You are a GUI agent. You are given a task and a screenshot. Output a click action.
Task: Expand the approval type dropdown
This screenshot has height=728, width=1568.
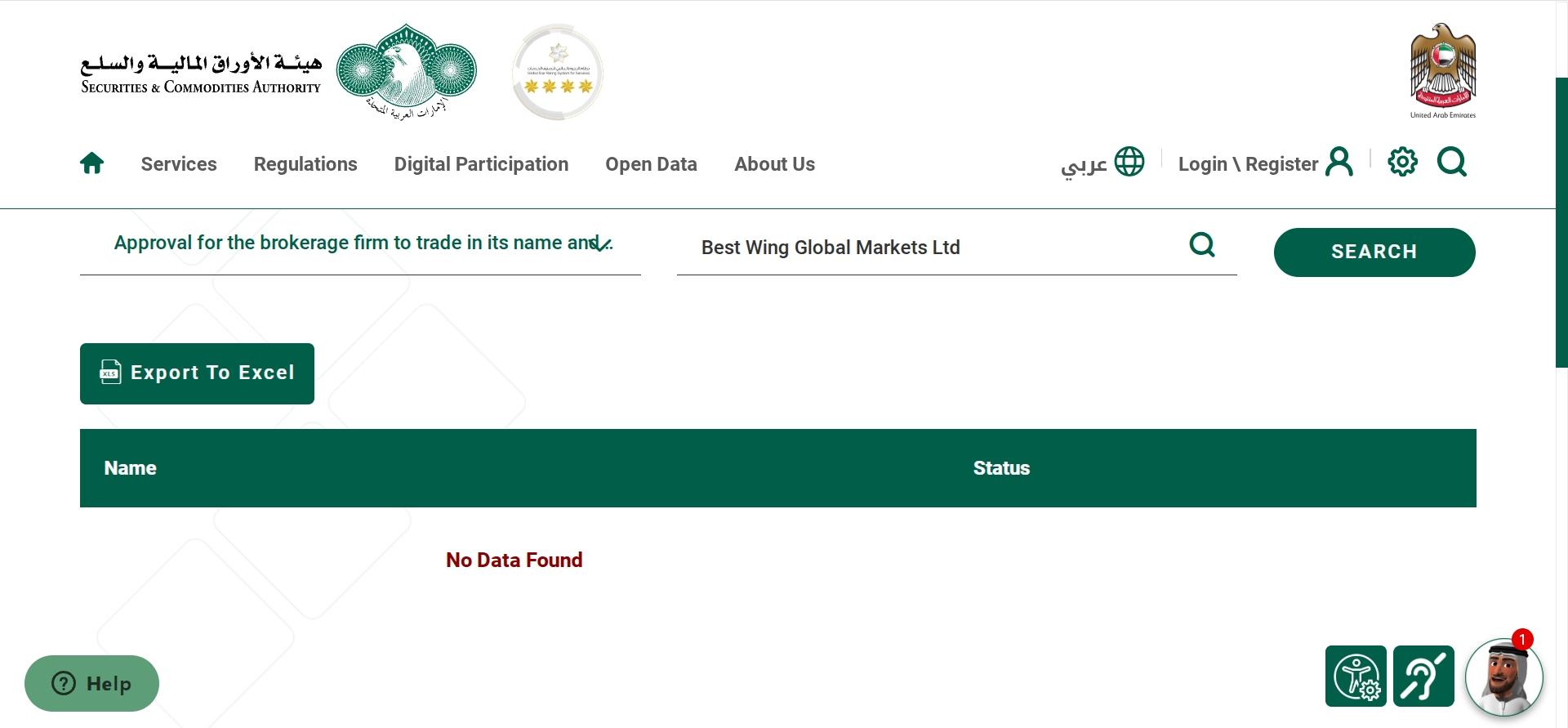pyautogui.click(x=360, y=243)
